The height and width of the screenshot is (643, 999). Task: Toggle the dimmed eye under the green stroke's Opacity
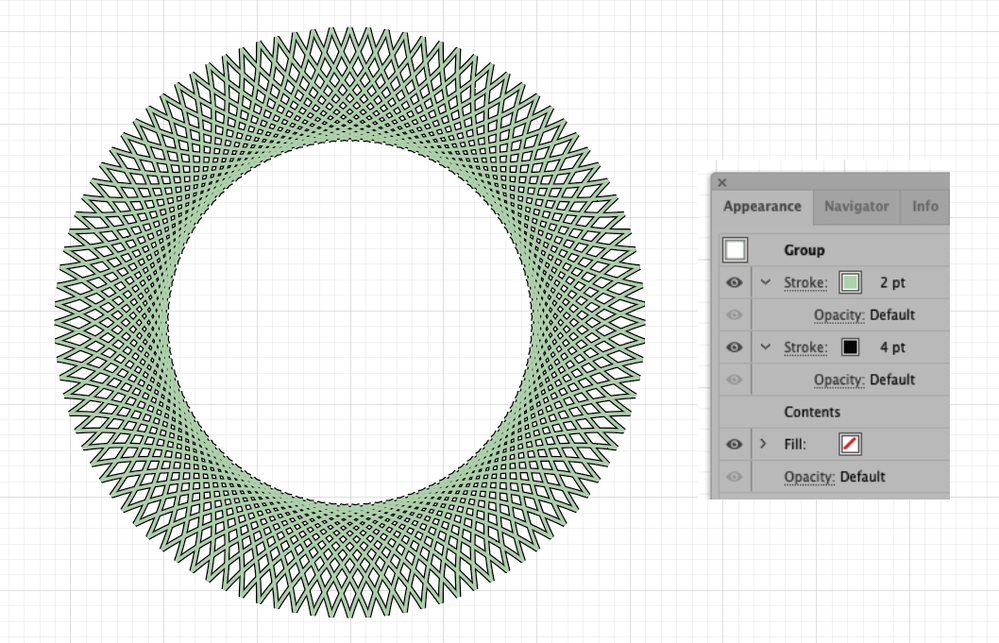pos(734,315)
